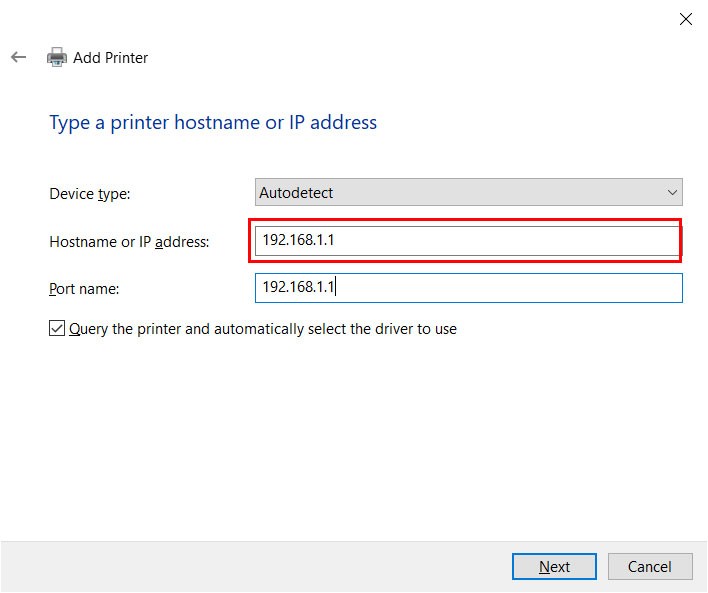This screenshot has width=708, height=593.
Task: Click the 'Type a printer hostname or IP address' heading
Action: tap(213, 123)
